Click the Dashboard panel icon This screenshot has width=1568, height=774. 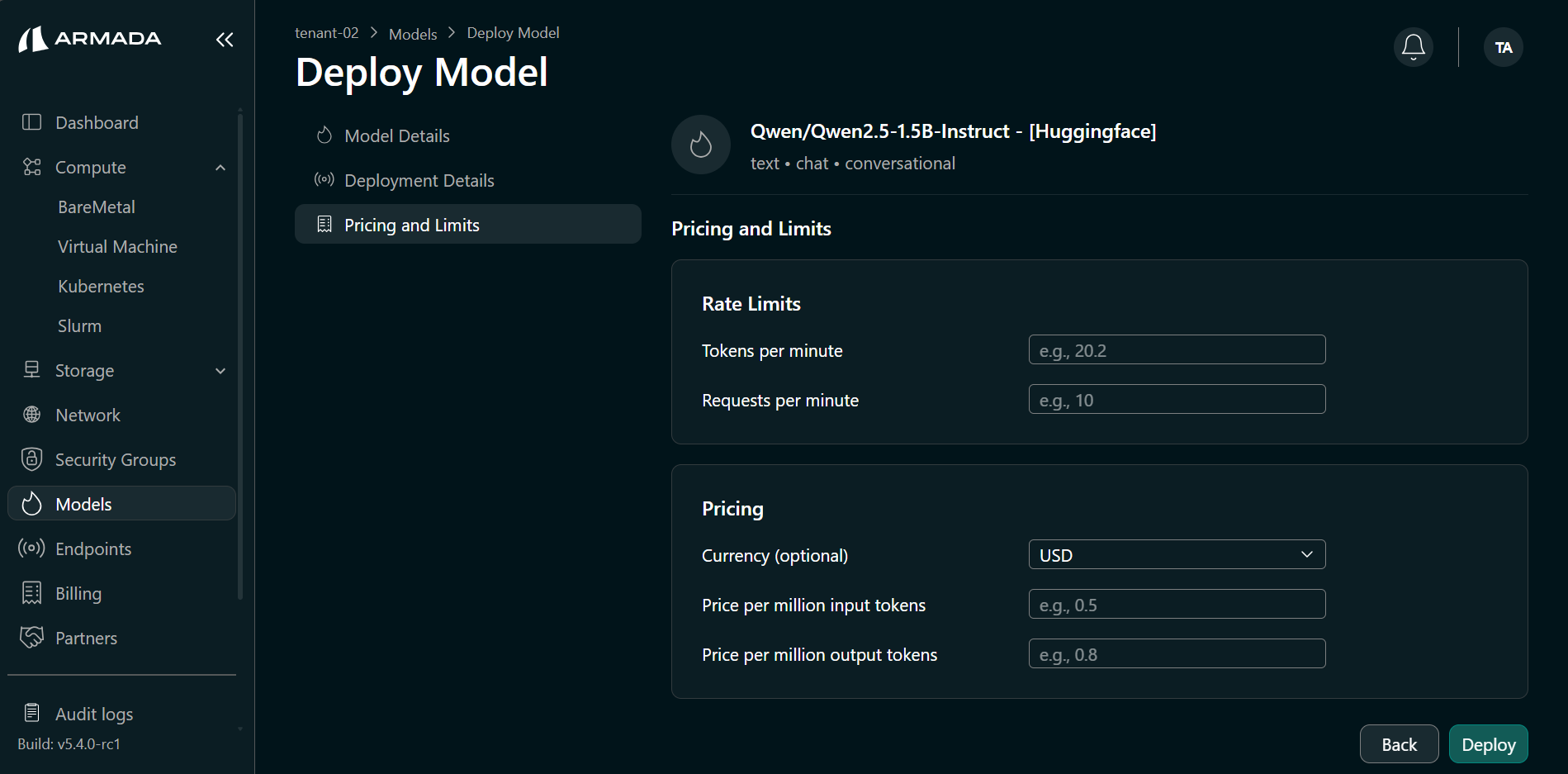tap(31, 122)
